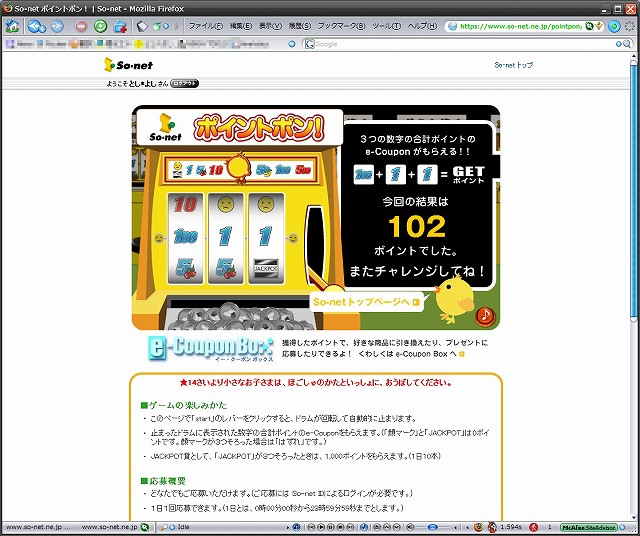
Task: Follow the e-Coupon Box へ link
Action: click(x=430, y=354)
